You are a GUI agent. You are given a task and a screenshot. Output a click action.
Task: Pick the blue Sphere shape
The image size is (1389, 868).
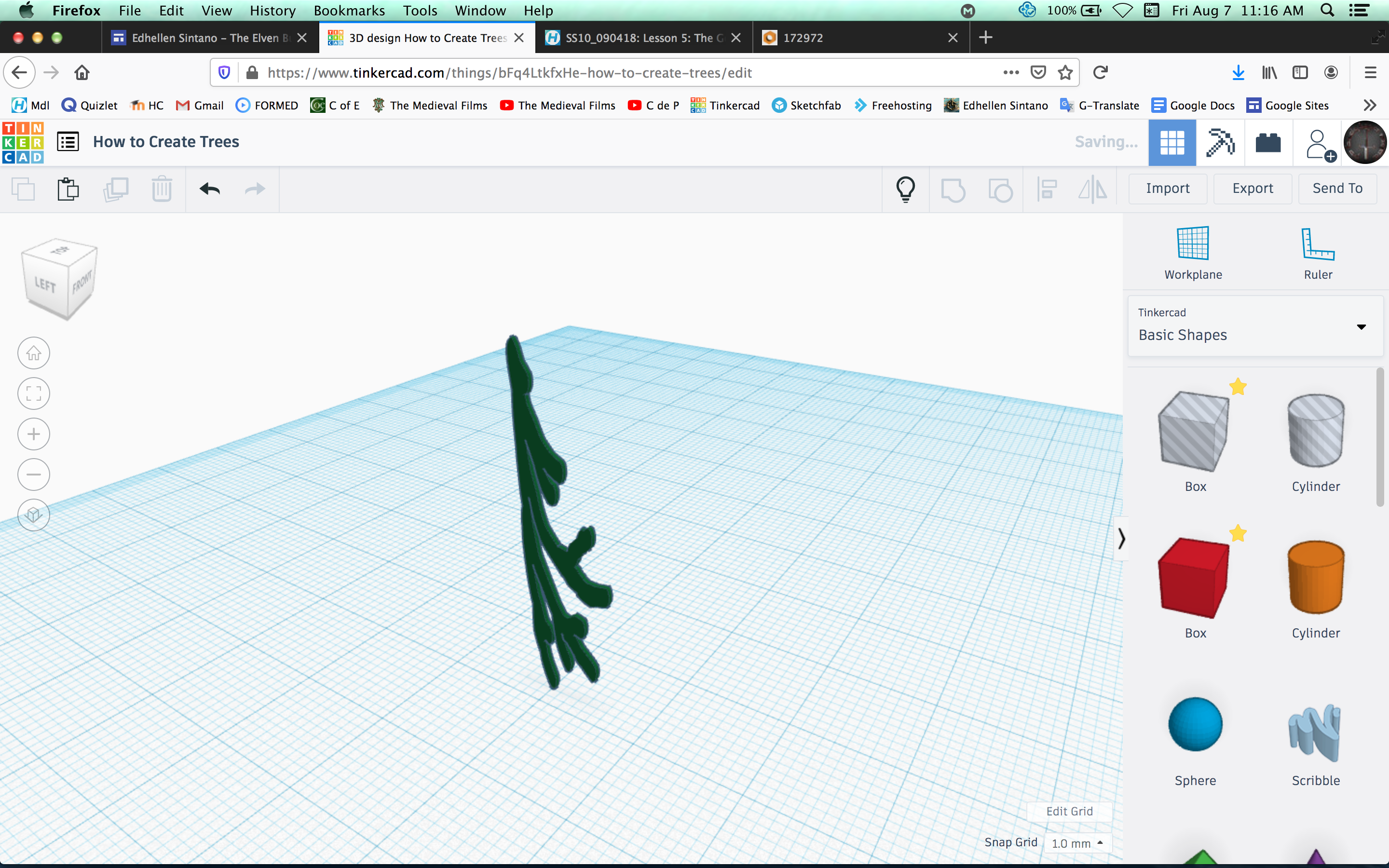pos(1195,724)
